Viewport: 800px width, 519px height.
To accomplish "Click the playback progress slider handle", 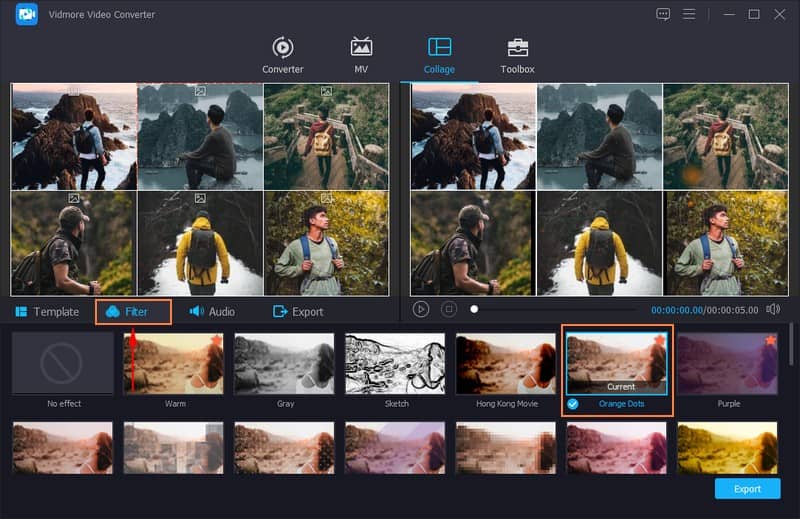I will coord(474,310).
